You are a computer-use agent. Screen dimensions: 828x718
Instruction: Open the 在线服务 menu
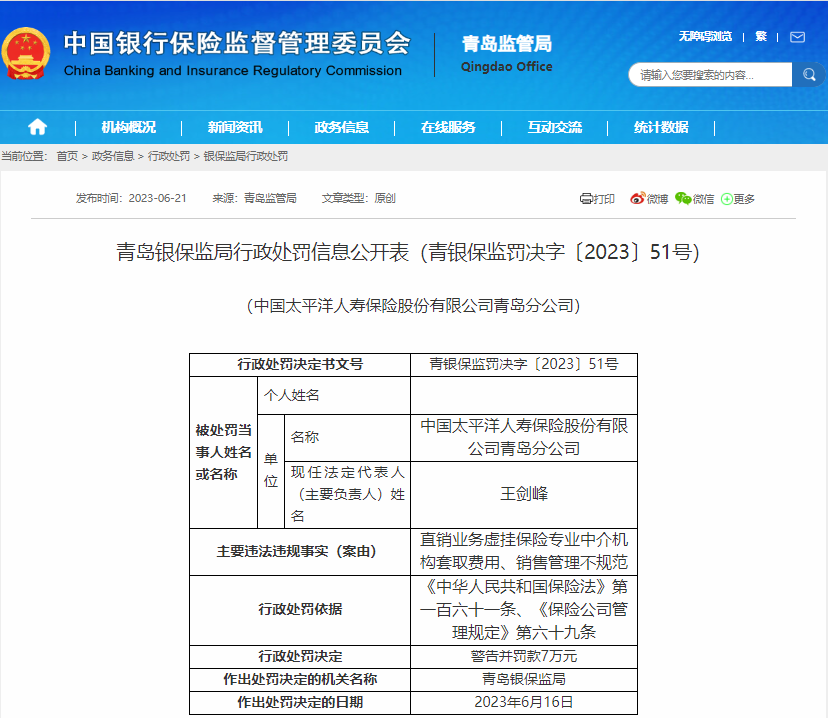point(448,127)
